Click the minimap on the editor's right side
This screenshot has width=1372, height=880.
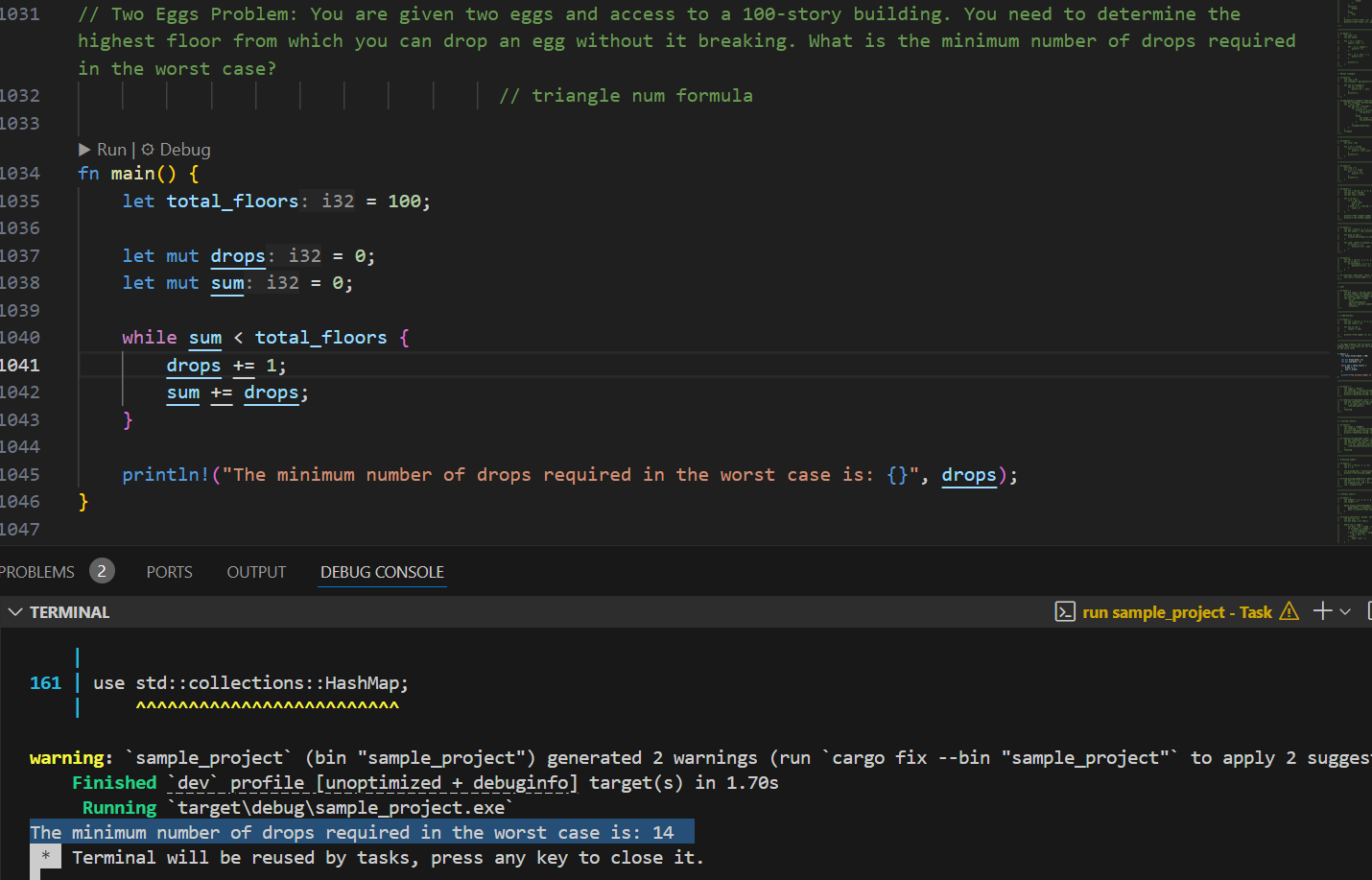coord(1354,269)
